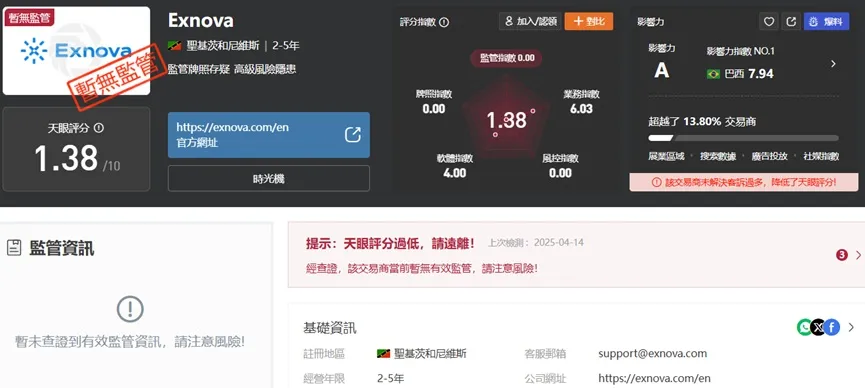
Task: Click 2-5年 in 經營年限 row
Action: (391, 379)
